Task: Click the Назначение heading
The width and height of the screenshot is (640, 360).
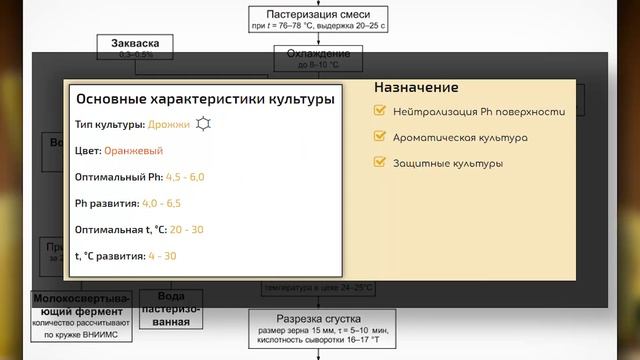Action: pos(416,87)
